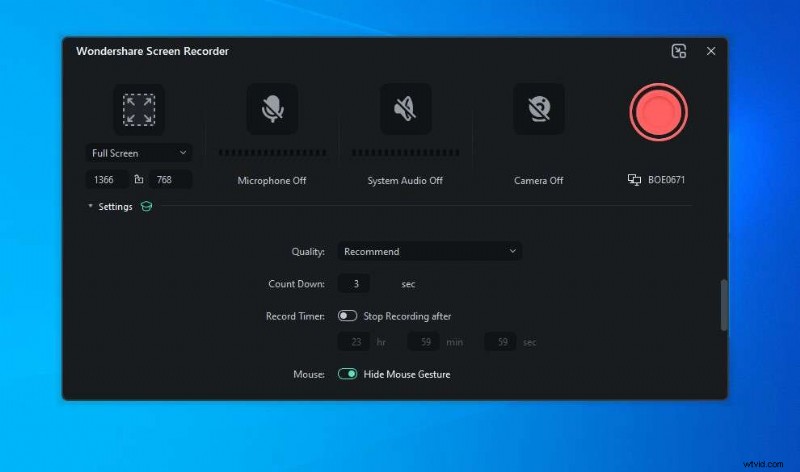Click the width field showing 1366
Viewport: 800px width, 472px height.
point(106,180)
